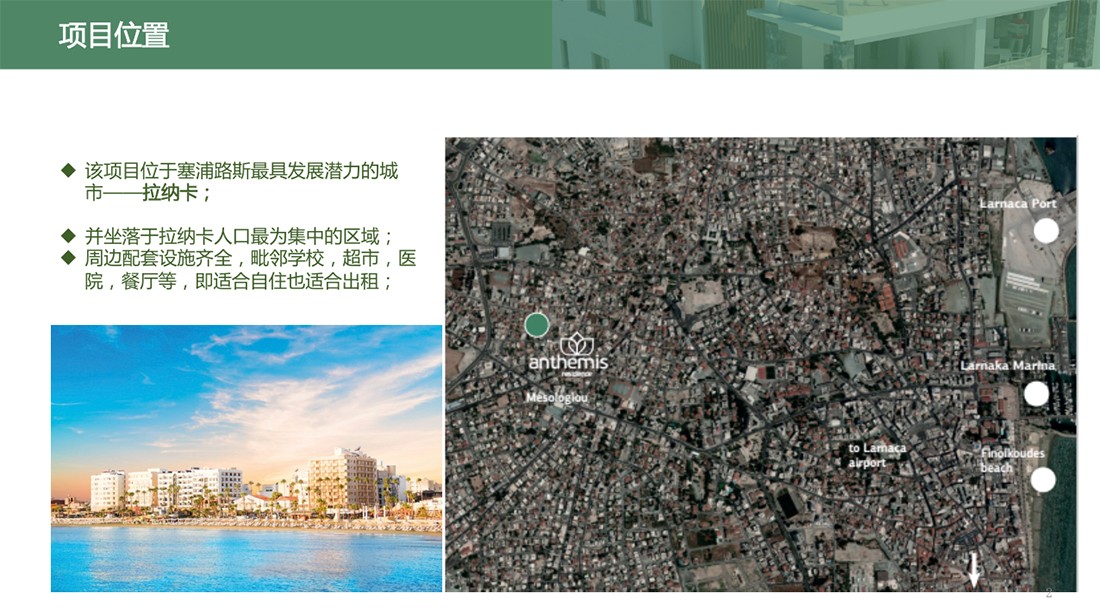Select the white circle by Larnaka Marina
The height and width of the screenshot is (612, 1100).
click(1036, 394)
